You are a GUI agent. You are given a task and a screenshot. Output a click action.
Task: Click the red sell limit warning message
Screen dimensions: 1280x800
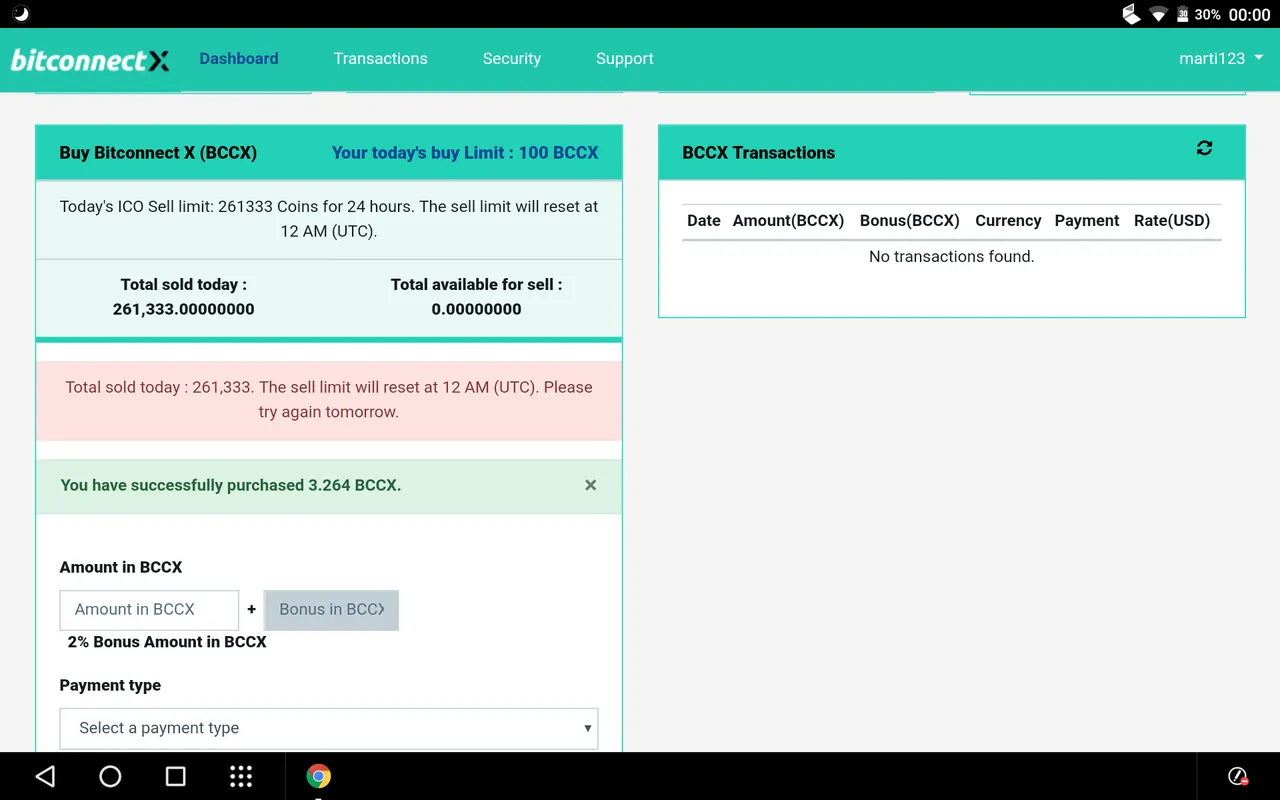pos(329,400)
